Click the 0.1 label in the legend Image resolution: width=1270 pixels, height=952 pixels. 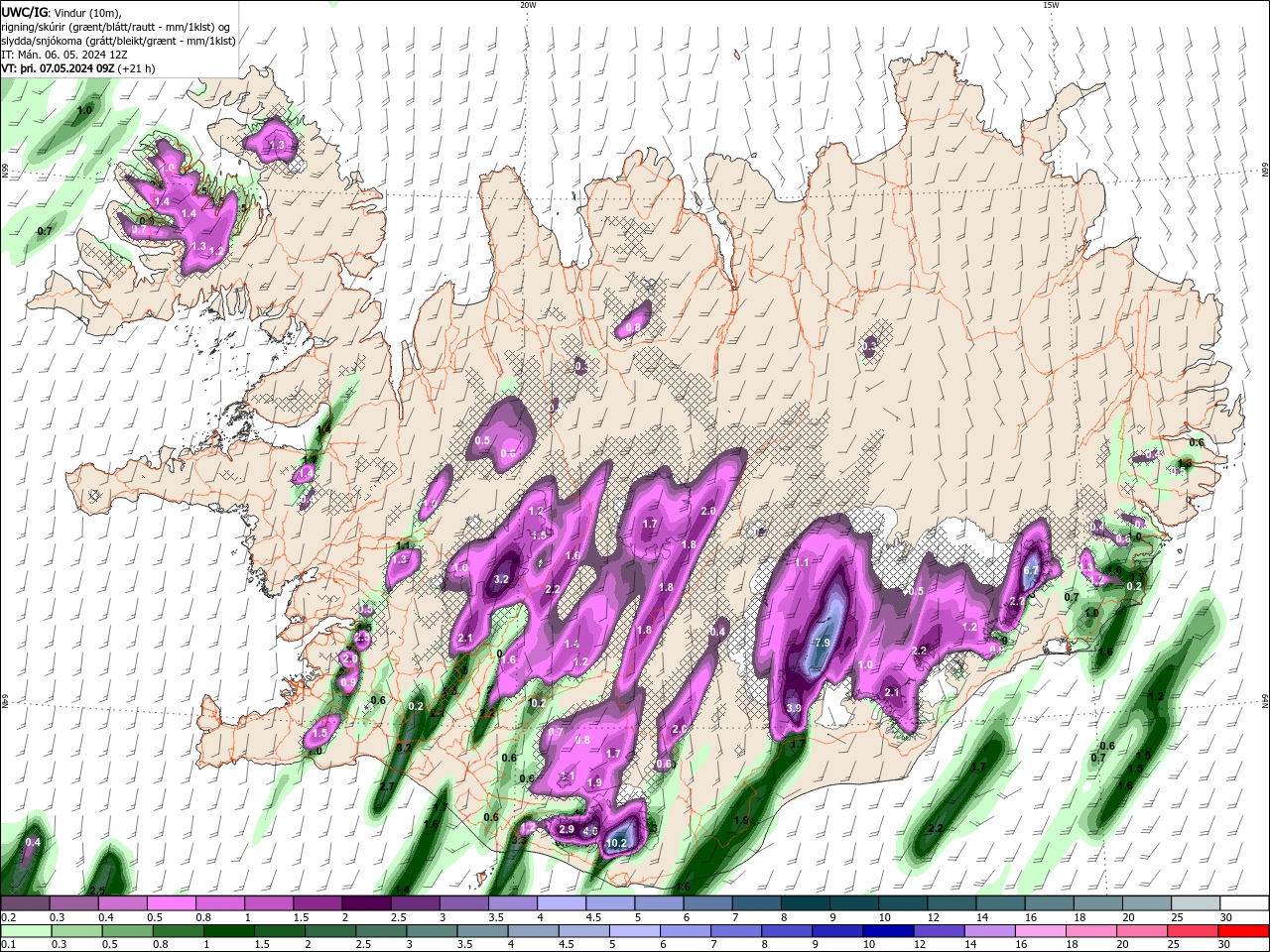(x=8, y=945)
